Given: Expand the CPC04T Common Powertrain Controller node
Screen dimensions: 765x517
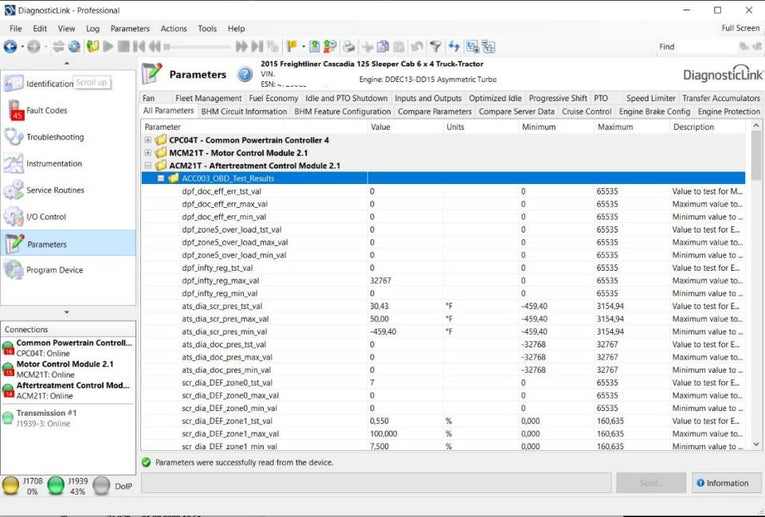Looking at the screenshot, I should 148,140.
